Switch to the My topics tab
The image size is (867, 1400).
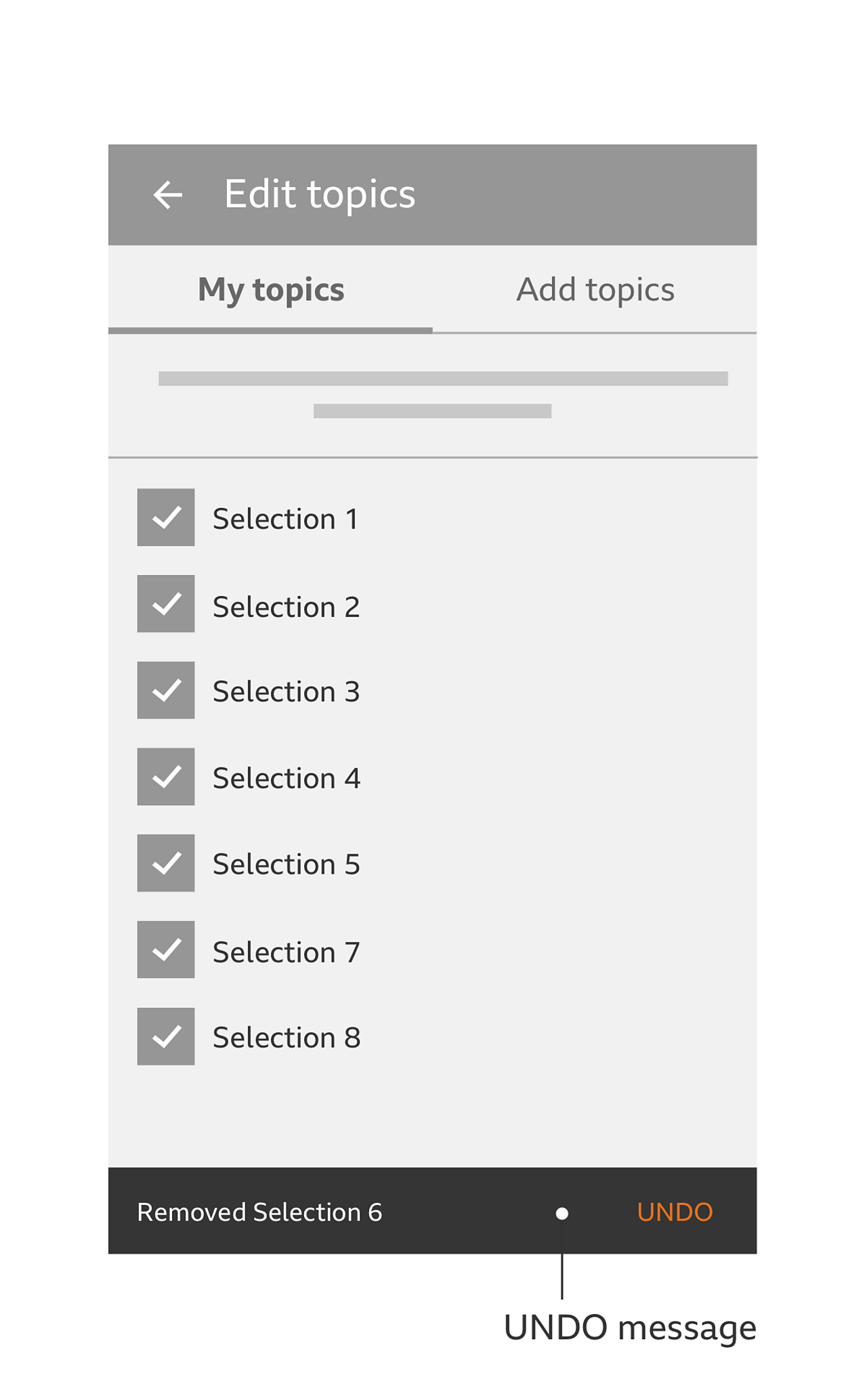pos(271,290)
